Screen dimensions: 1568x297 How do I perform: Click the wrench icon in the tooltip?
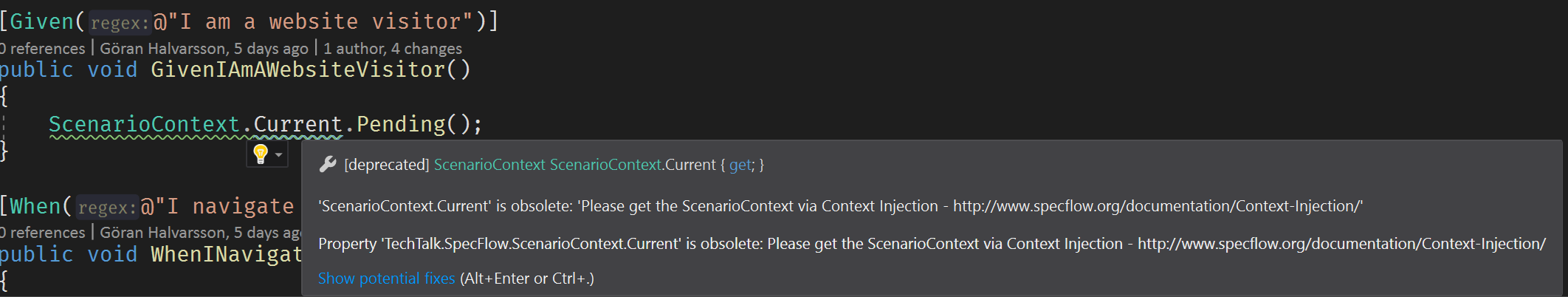[x=328, y=164]
